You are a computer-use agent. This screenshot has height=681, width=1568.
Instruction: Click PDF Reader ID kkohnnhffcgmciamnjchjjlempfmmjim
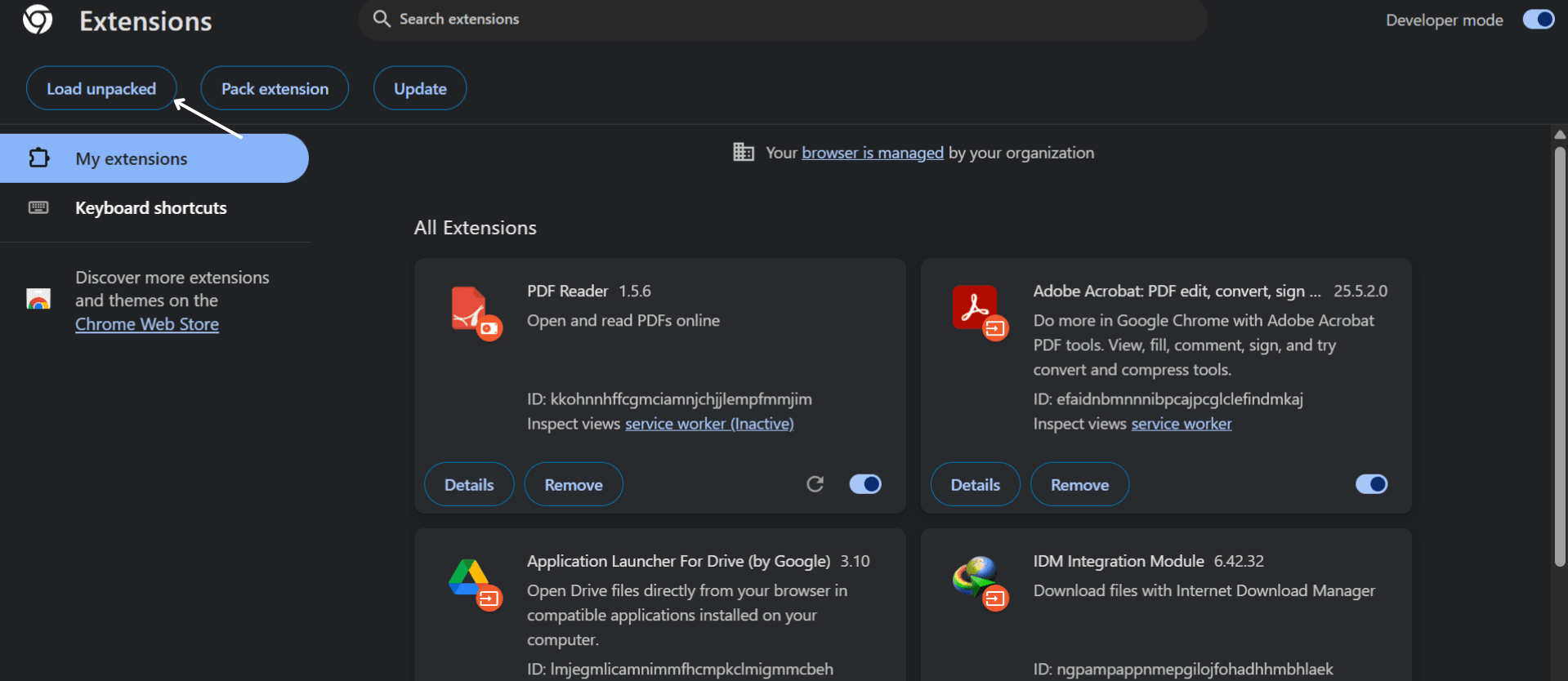669,399
